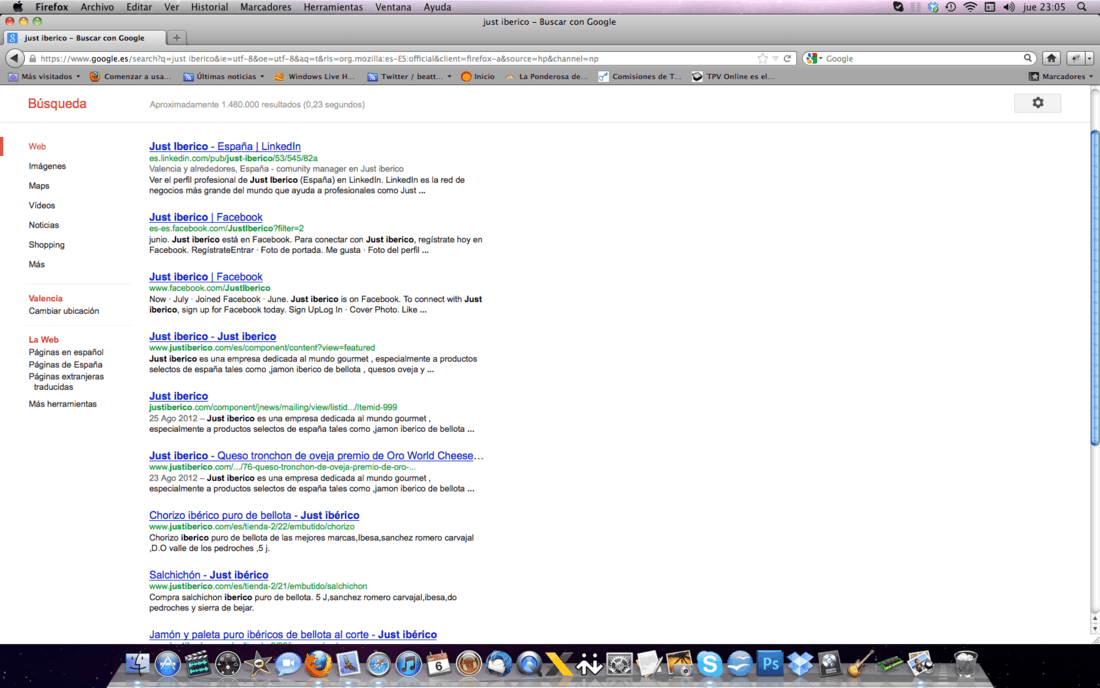Open the Wi-Fi status menu icon
This screenshot has height=688, width=1100.
pyautogui.click(x=970, y=7)
